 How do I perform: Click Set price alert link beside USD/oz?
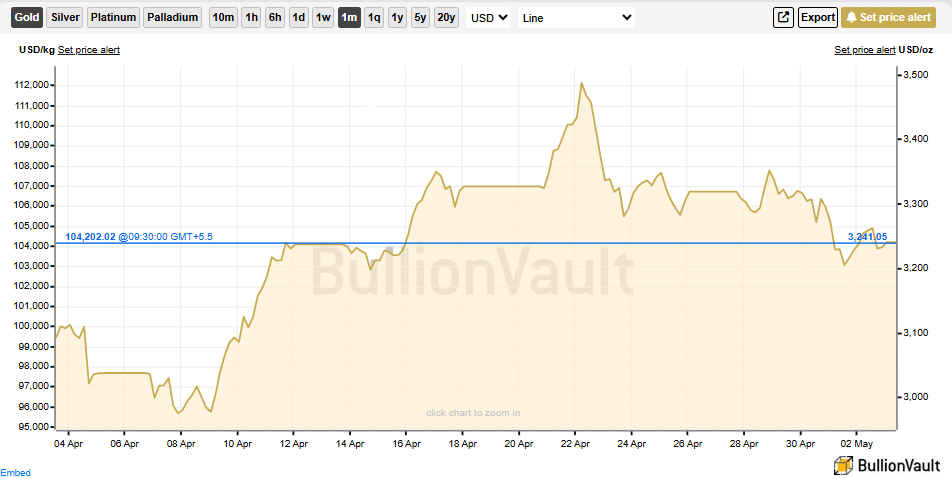click(x=865, y=50)
